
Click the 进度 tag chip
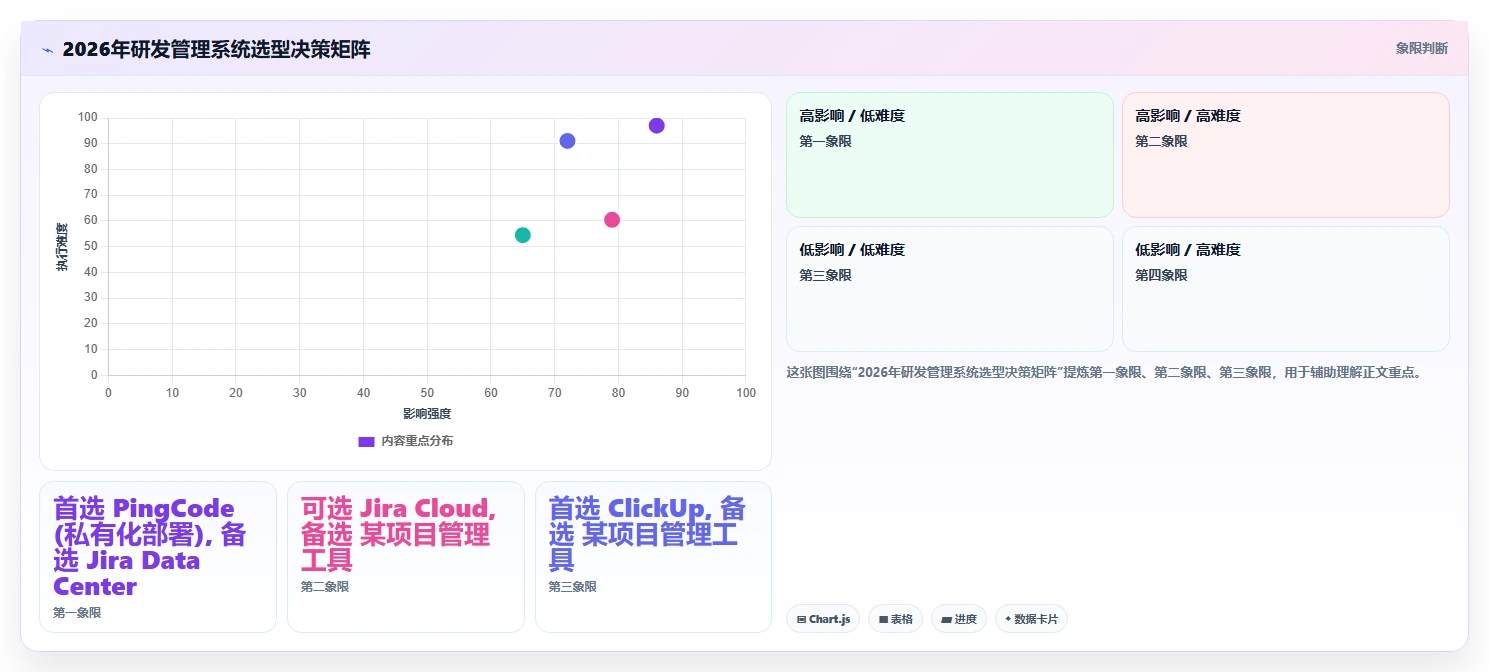(959, 619)
